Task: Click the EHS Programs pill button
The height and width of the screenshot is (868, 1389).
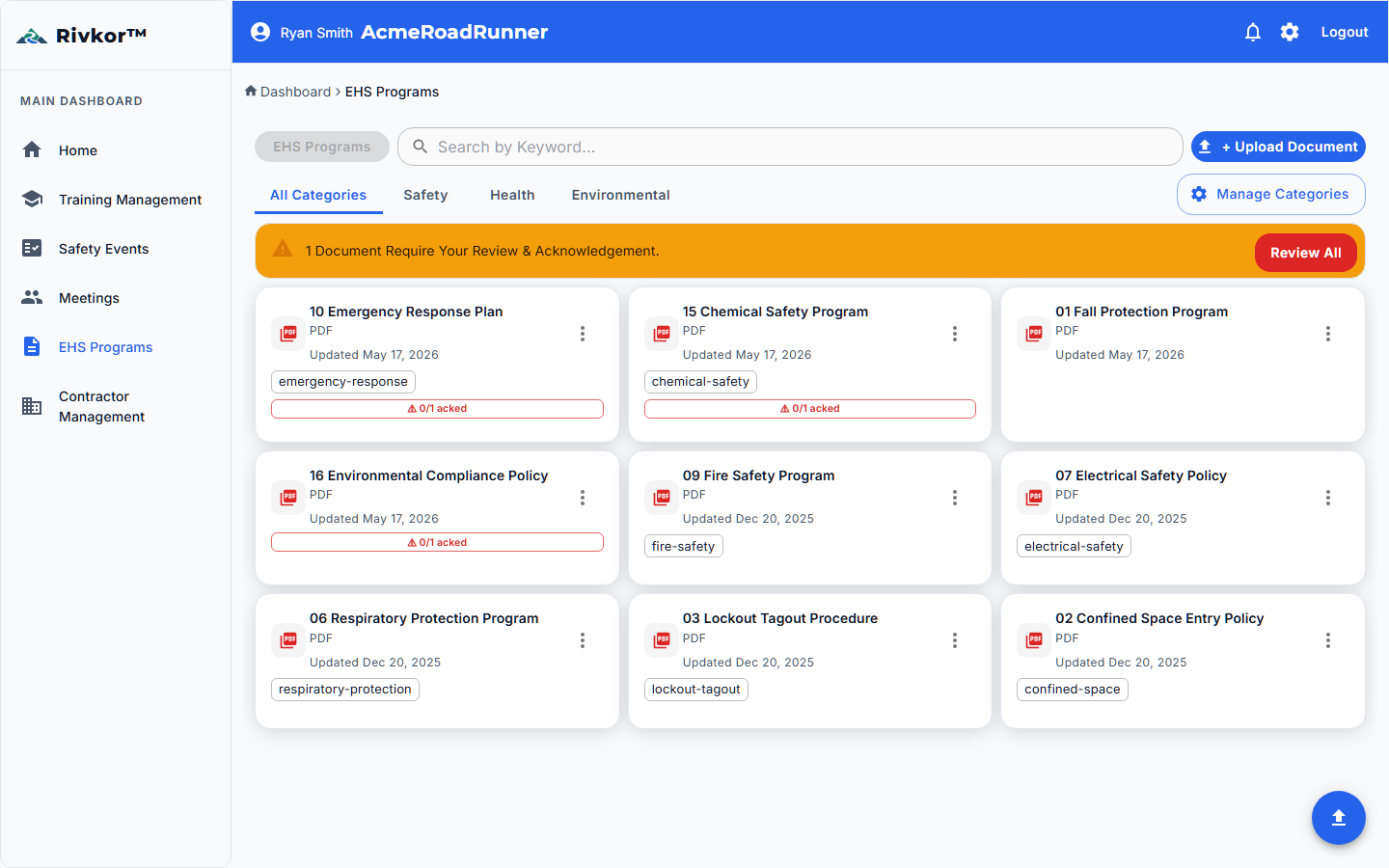Action: pos(322,147)
